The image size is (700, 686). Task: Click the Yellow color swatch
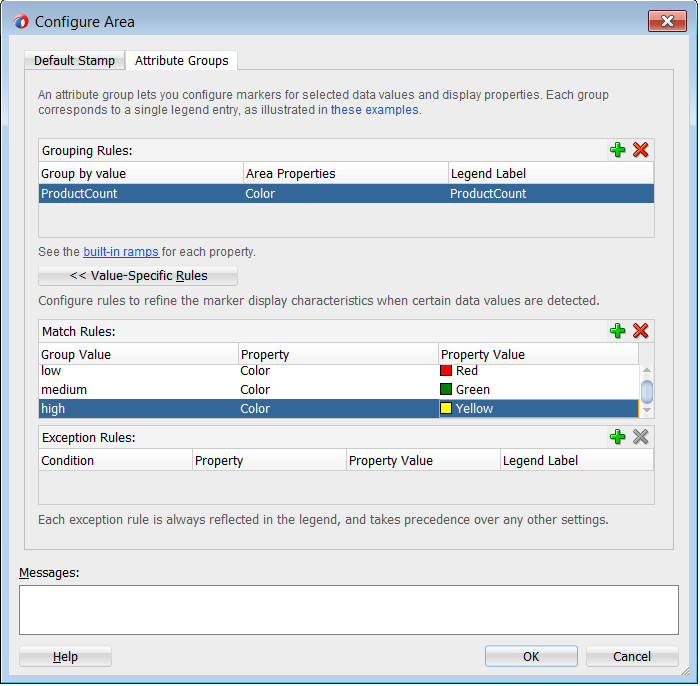pyautogui.click(x=446, y=408)
